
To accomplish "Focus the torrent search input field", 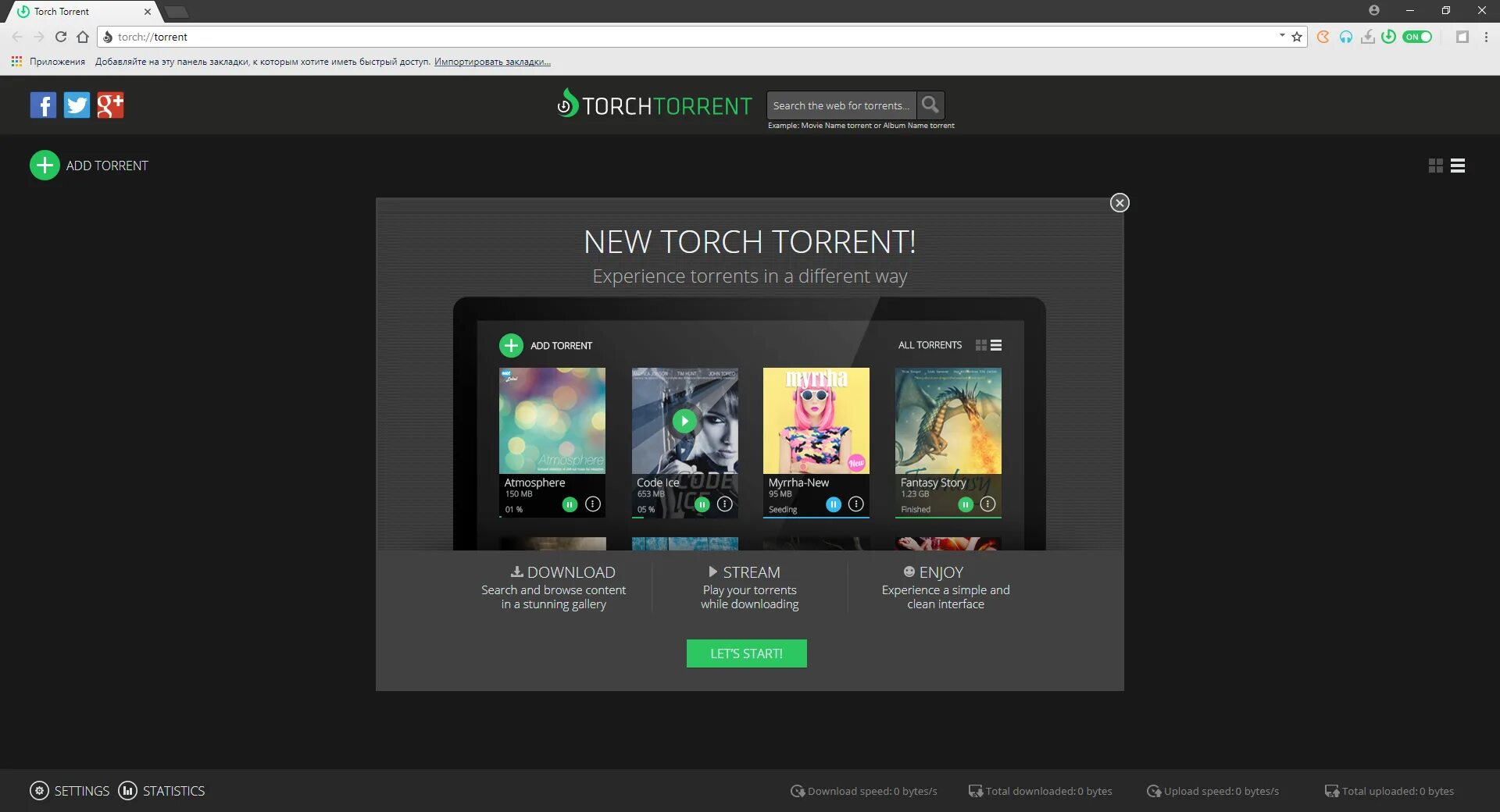I will 841,105.
